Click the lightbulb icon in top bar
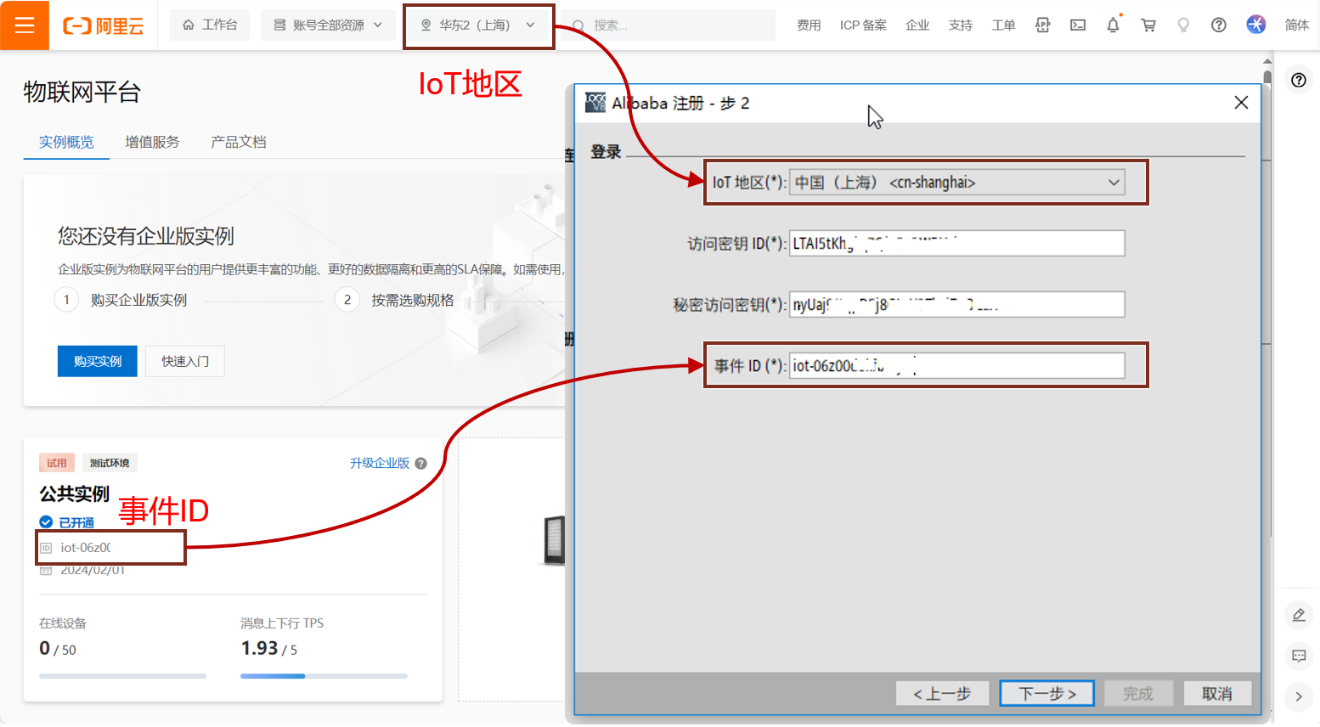Image resolution: width=1320 pixels, height=727 pixels. click(1183, 25)
